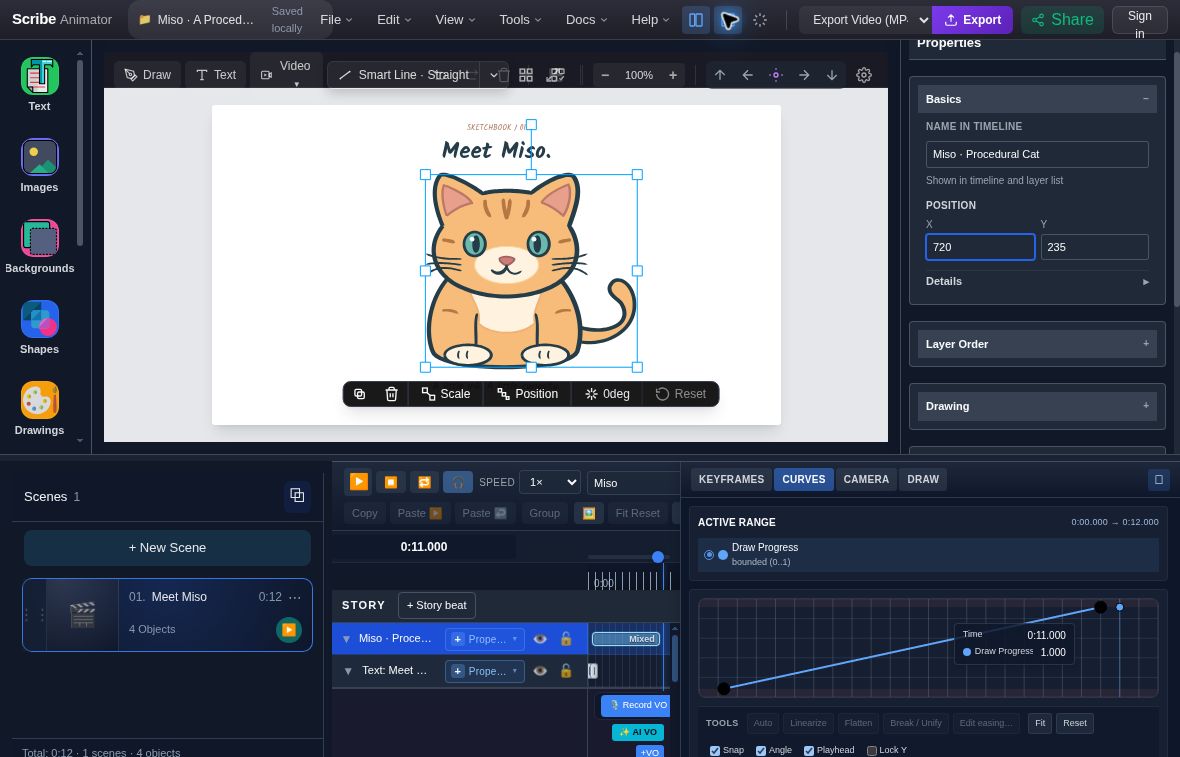Center the object with purple target icon

pyautogui.click(x=776, y=75)
